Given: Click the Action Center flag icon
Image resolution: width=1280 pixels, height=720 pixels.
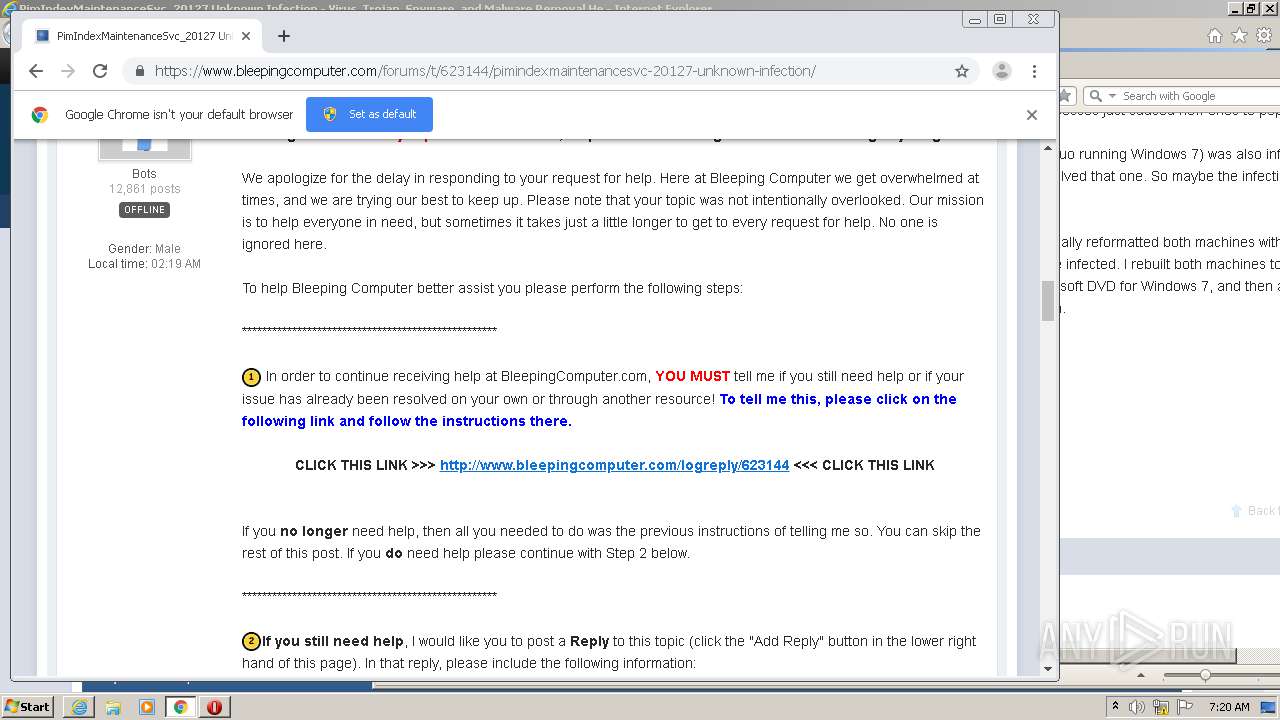Looking at the screenshot, I should 1184,707.
